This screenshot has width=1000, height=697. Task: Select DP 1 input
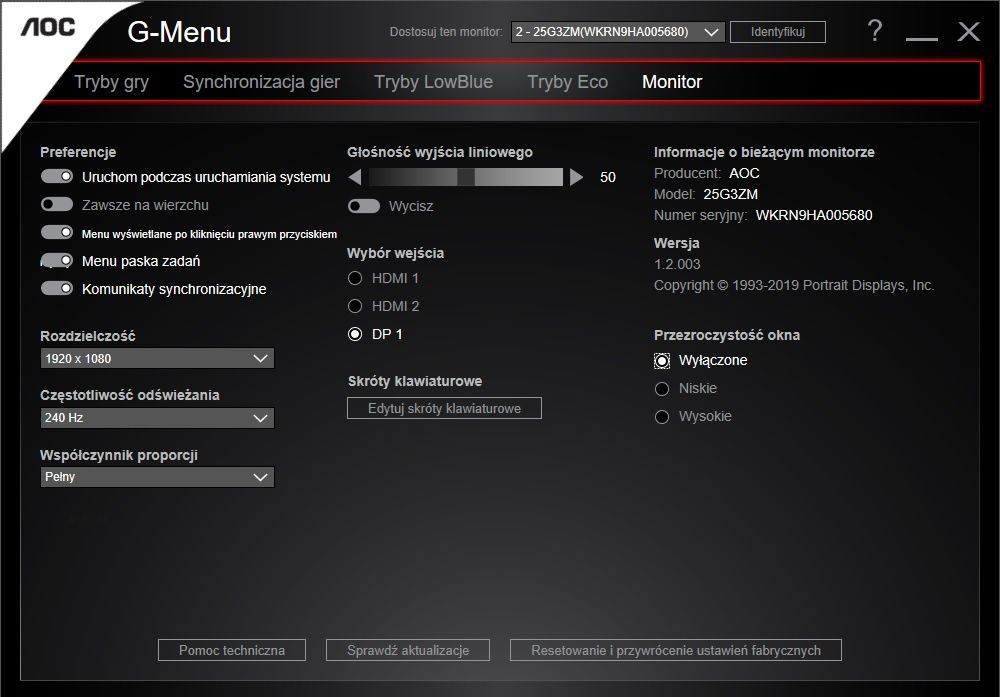point(355,334)
